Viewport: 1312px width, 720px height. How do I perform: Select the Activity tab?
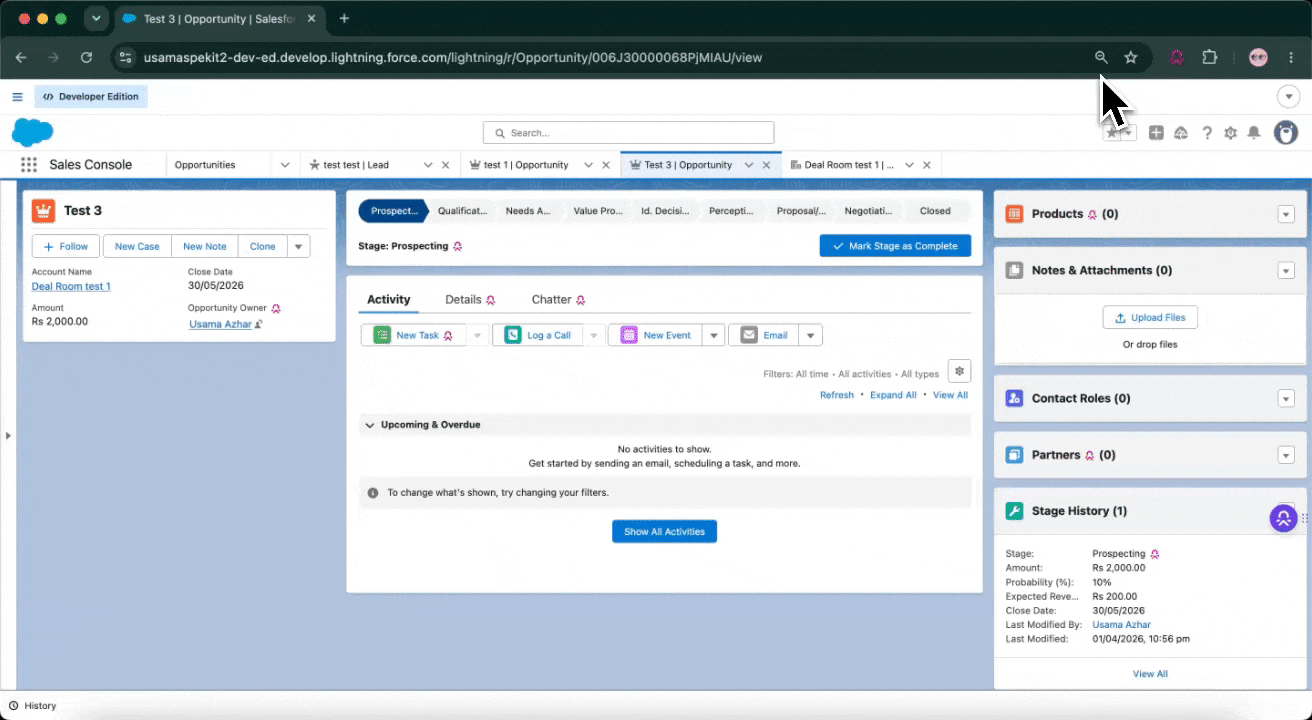tap(388, 299)
